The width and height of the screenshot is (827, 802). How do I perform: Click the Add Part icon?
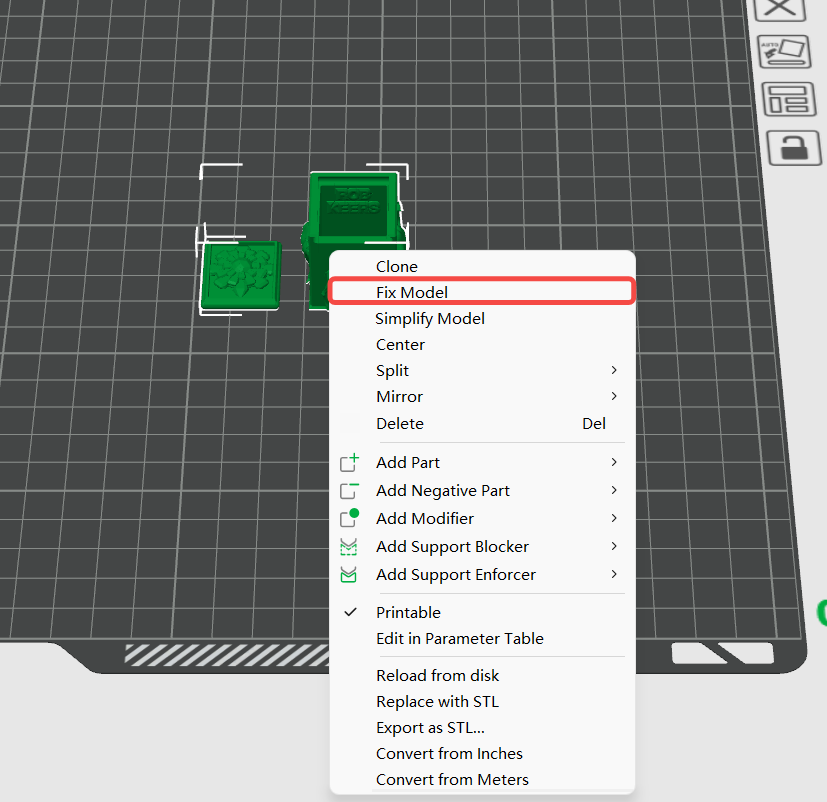(x=349, y=462)
